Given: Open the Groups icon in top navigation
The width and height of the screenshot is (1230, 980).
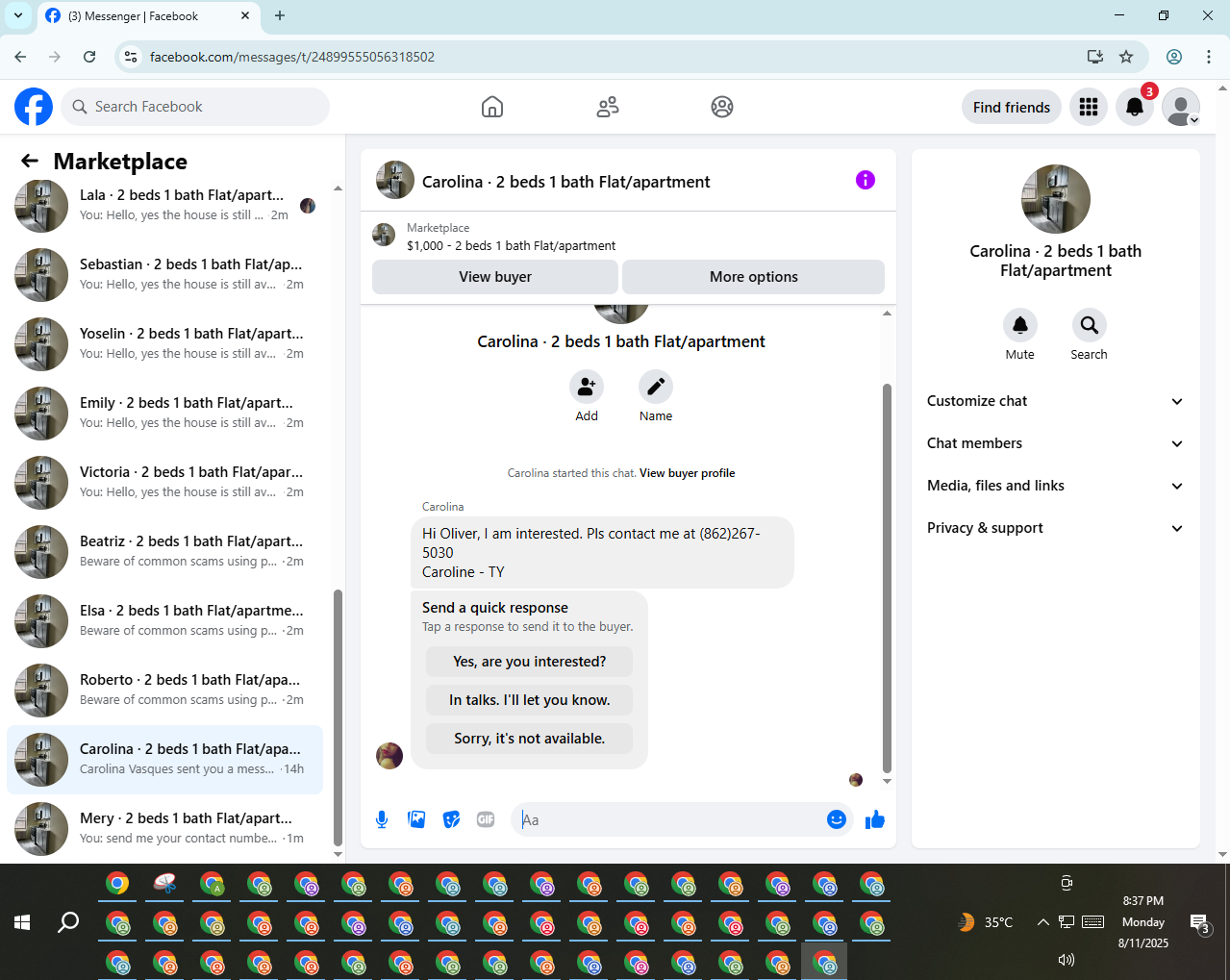Looking at the screenshot, I should coord(722,107).
